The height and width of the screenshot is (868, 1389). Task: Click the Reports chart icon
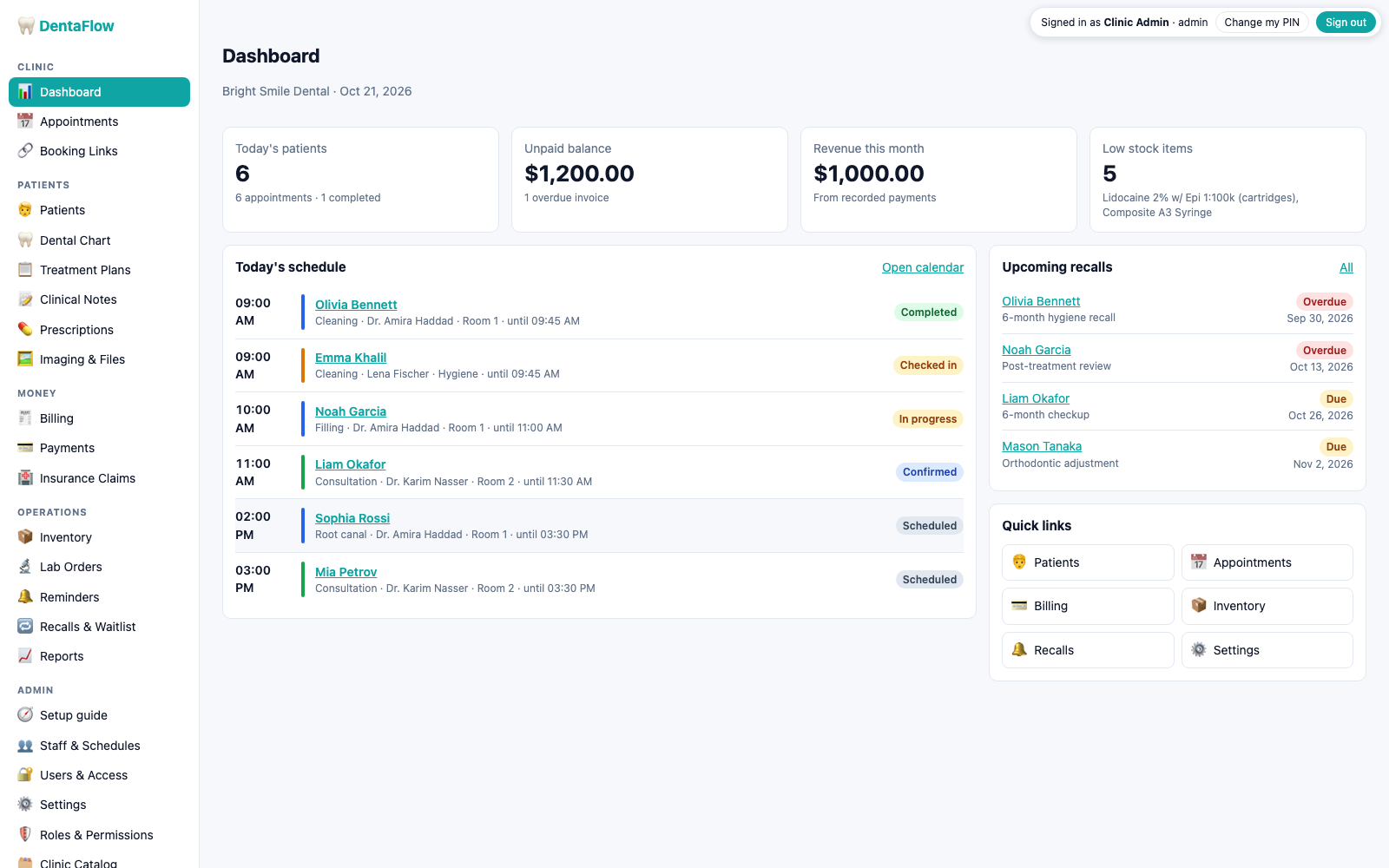pos(25,656)
